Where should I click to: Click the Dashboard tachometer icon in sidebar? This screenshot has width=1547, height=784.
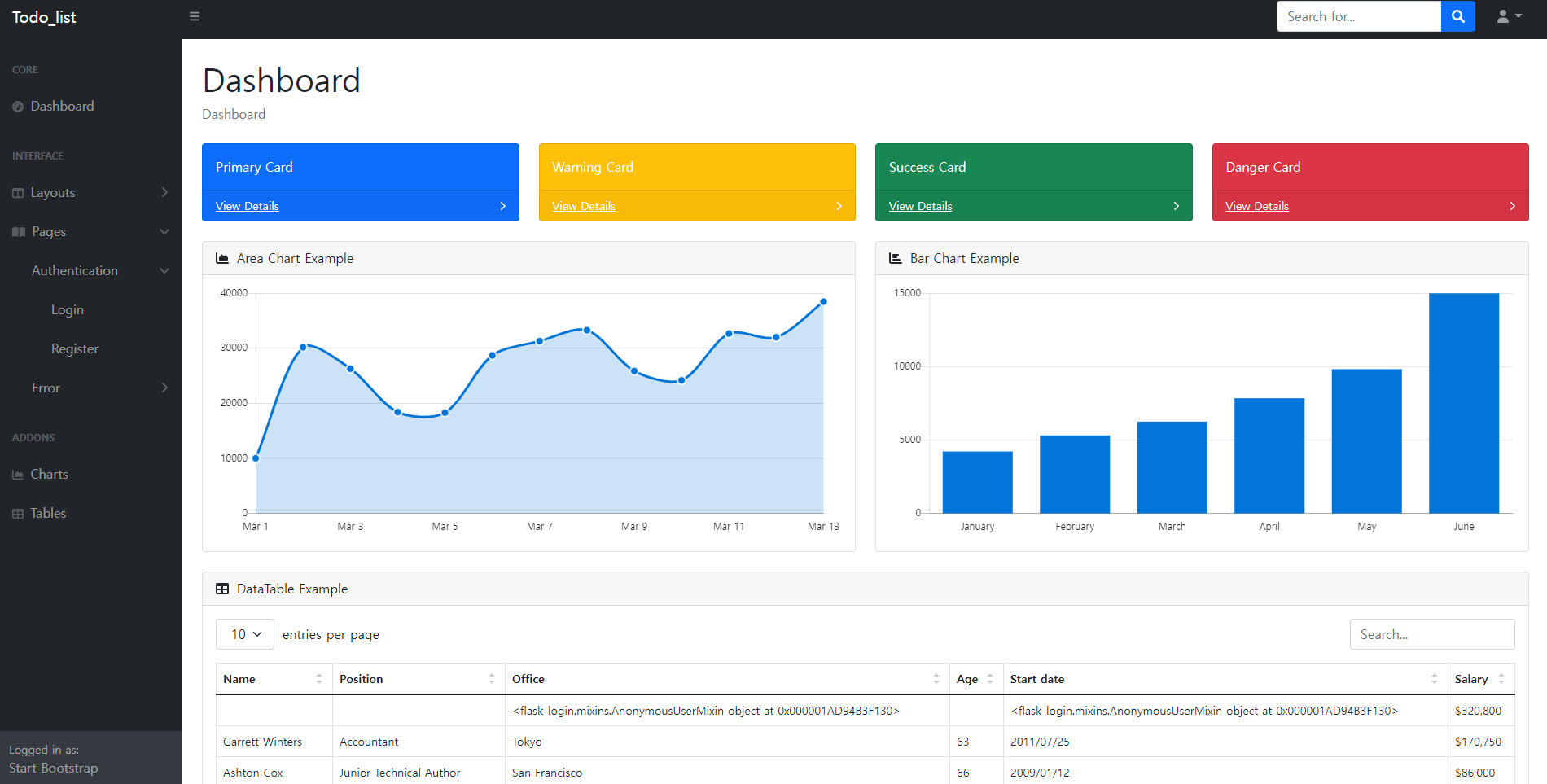tap(18, 107)
